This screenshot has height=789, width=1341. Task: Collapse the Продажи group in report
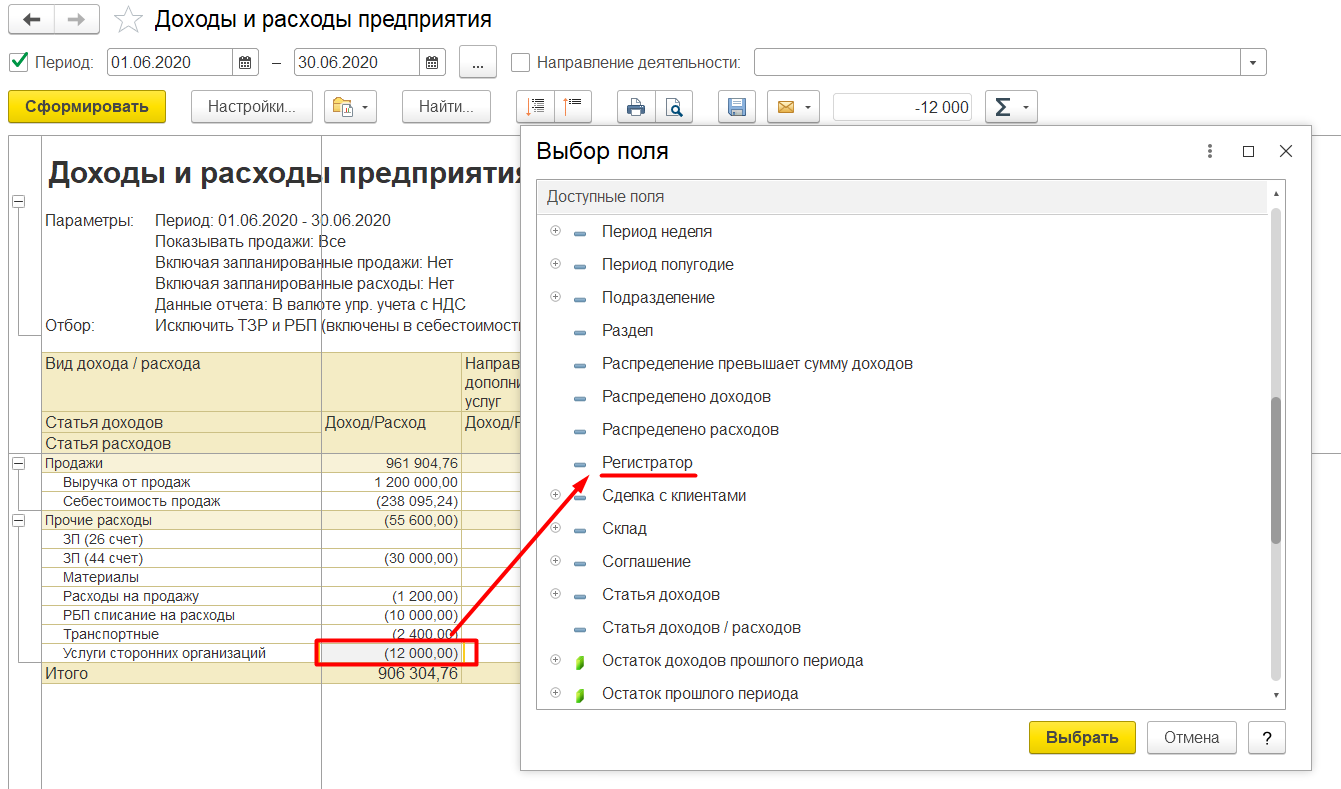point(18,463)
